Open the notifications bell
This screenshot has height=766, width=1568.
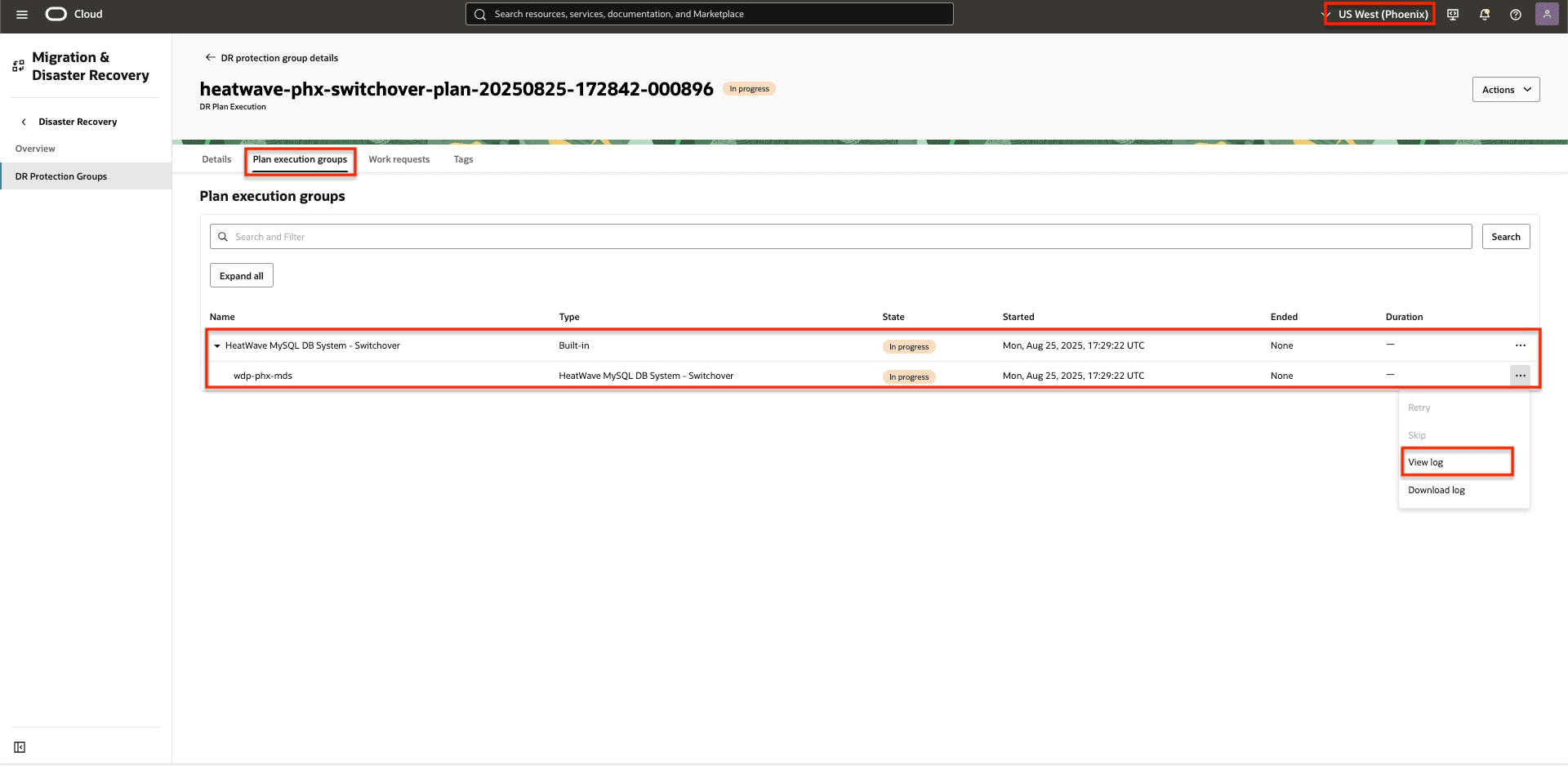point(1485,15)
